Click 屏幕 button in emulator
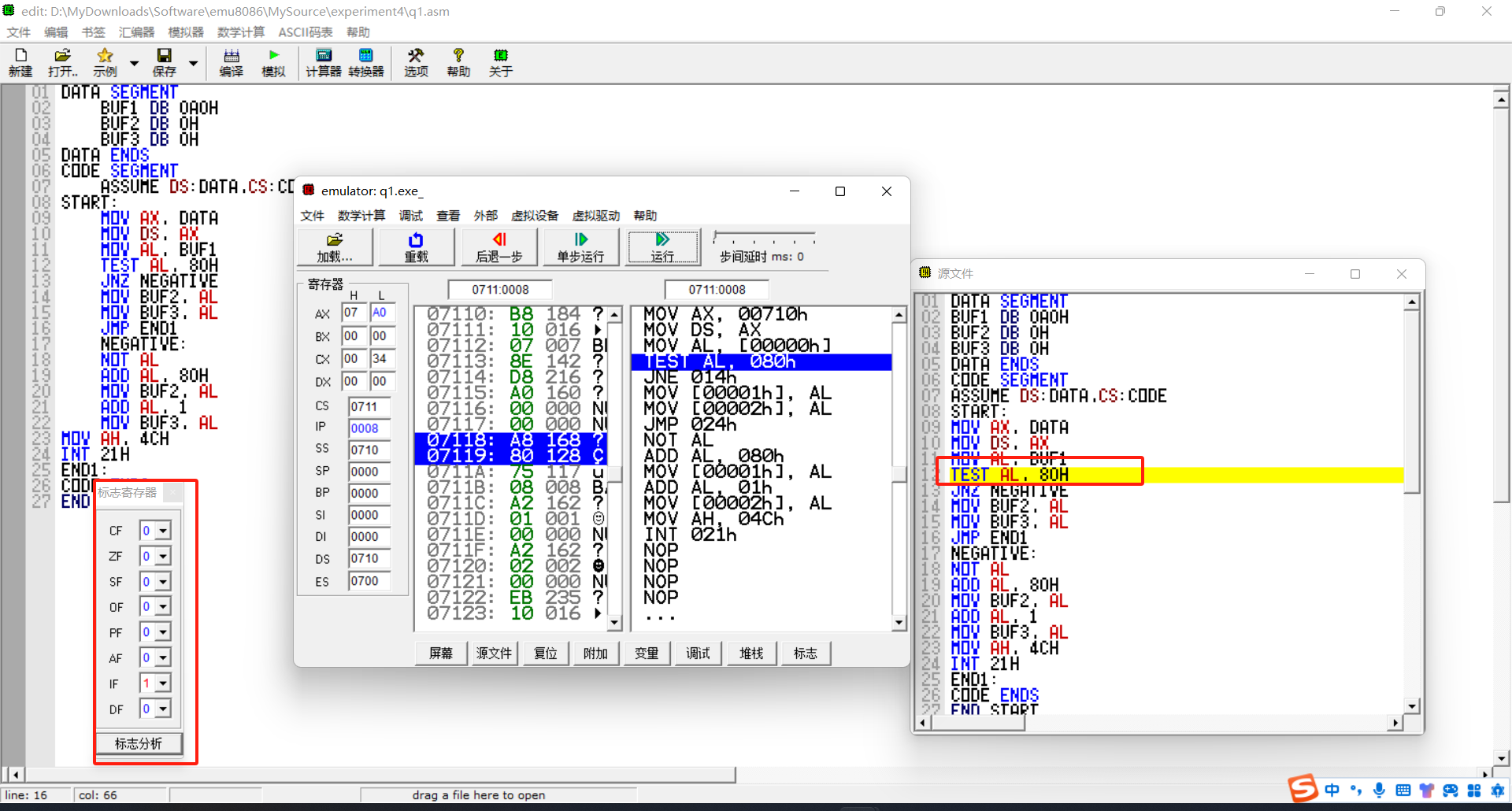 pos(441,654)
